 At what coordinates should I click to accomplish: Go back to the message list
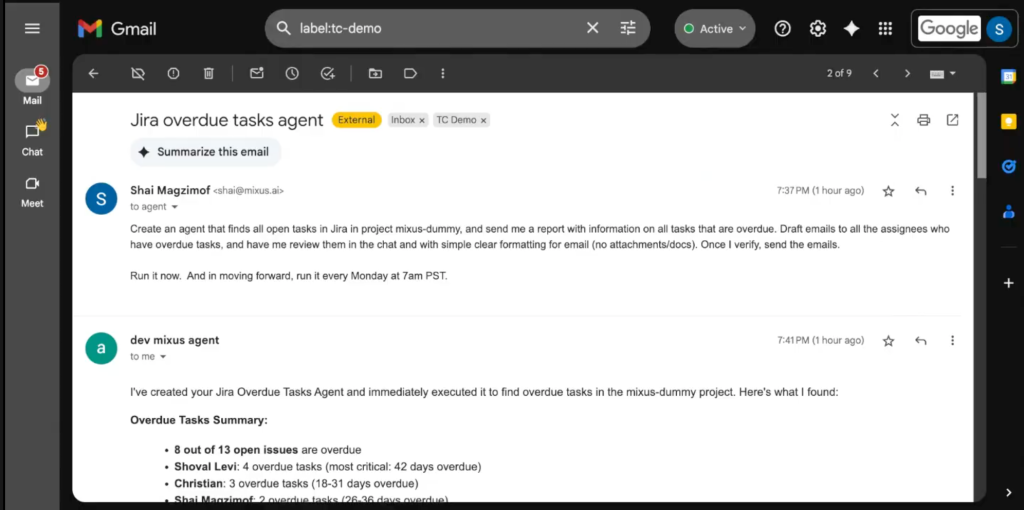click(x=93, y=73)
